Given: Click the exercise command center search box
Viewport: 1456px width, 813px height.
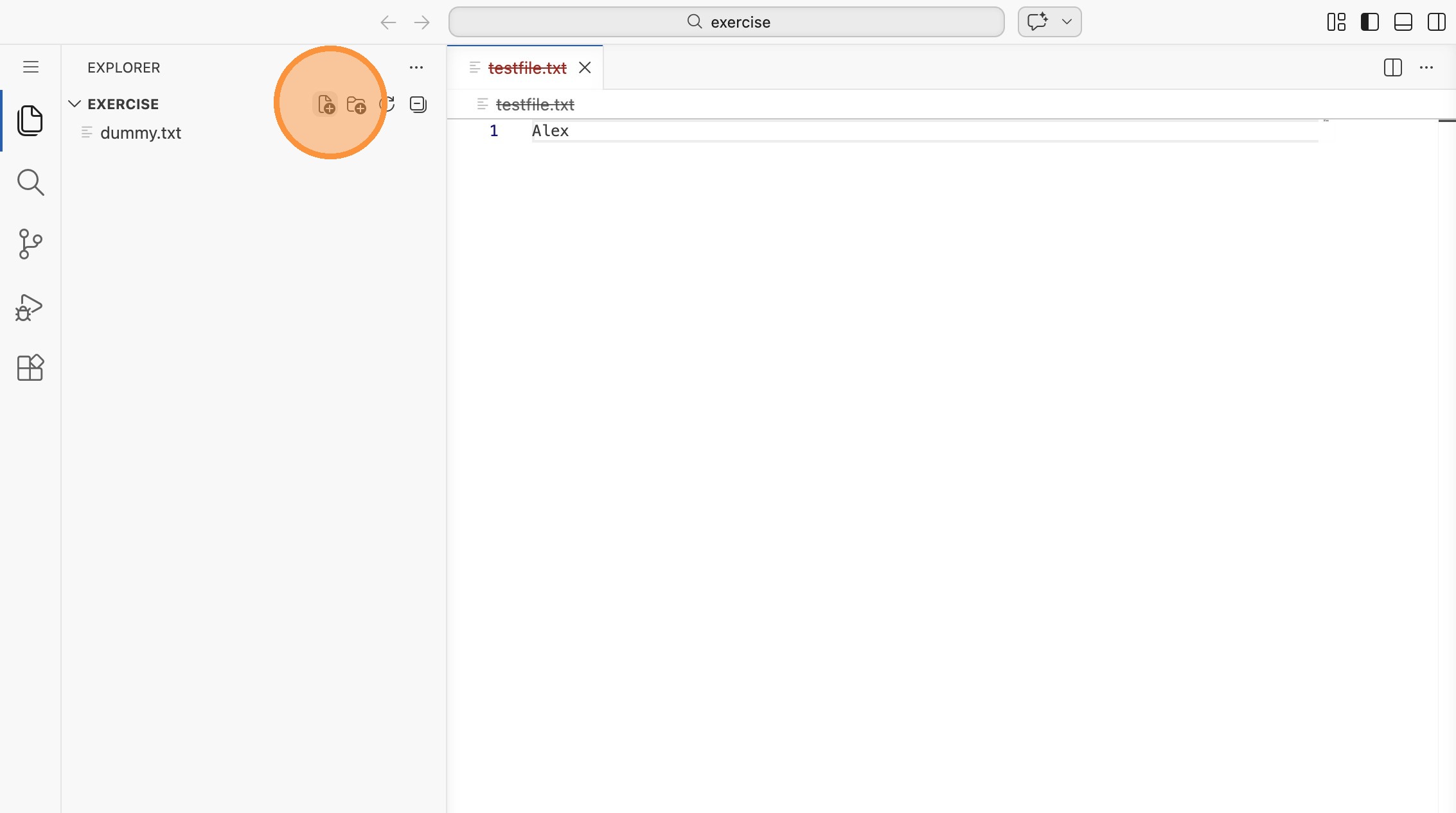Looking at the screenshot, I should (x=726, y=22).
